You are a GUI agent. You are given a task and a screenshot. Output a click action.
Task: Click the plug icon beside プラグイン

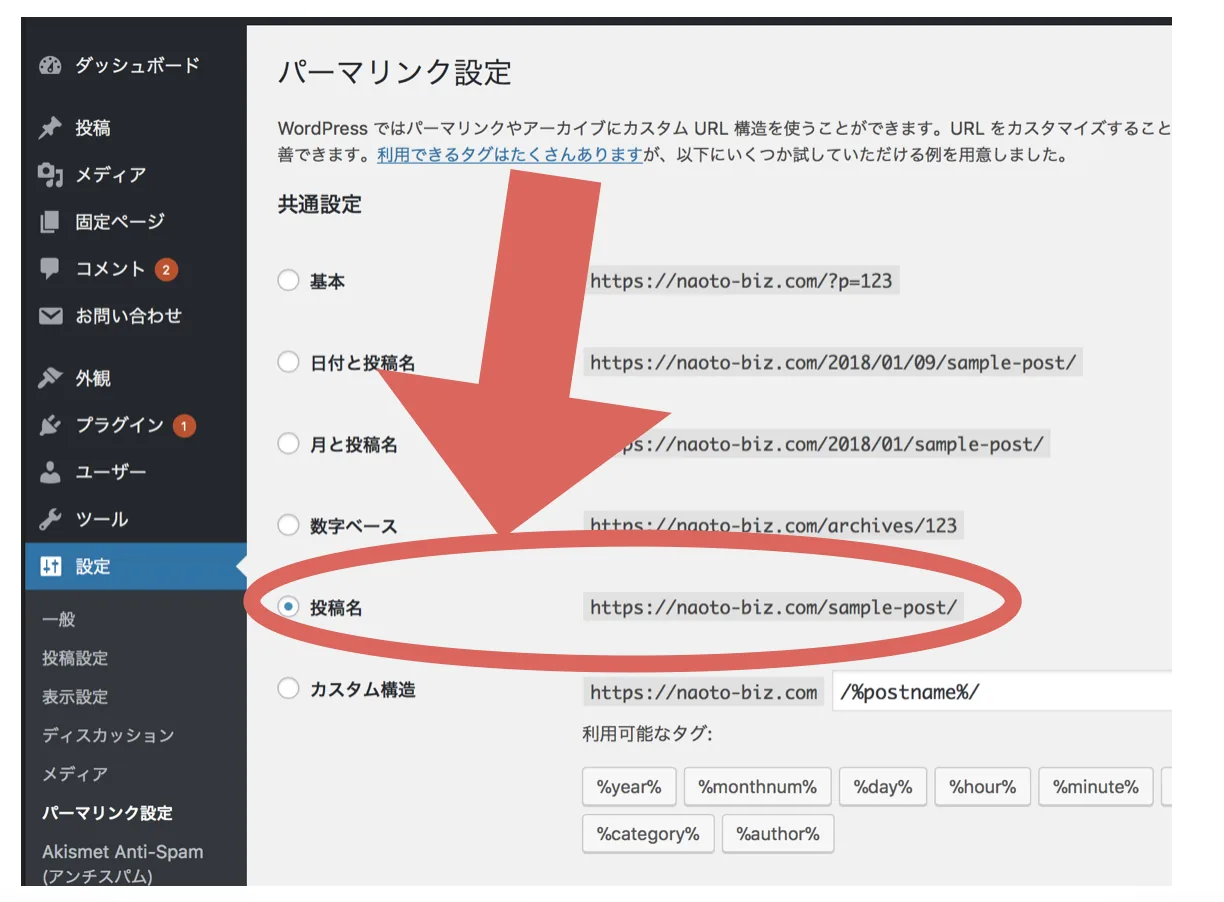coord(50,425)
